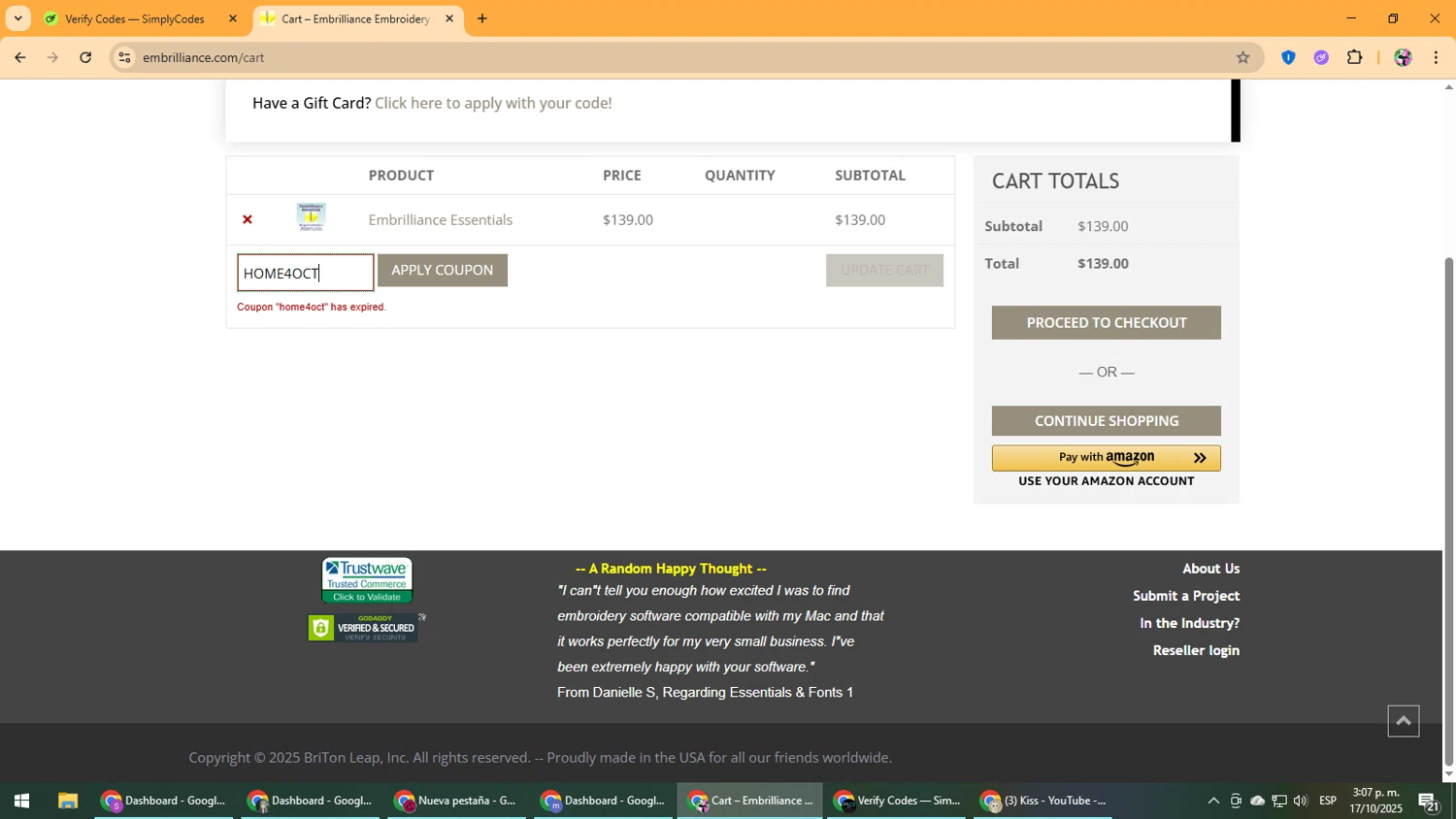The height and width of the screenshot is (819, 1456).
Task: Open the Chrome three-dot menu
Action: [1436, 57]
